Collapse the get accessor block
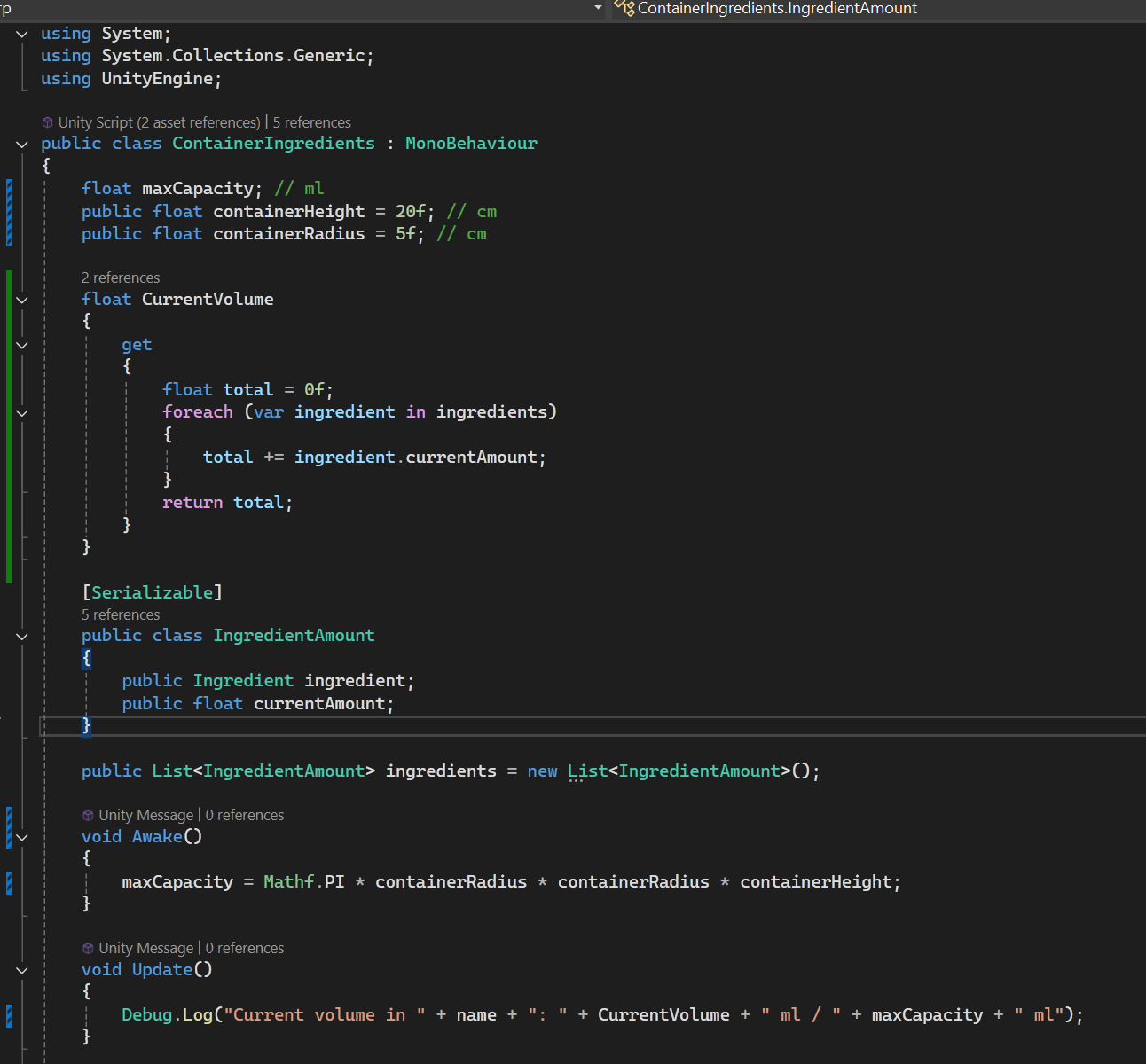 point(22,345)
